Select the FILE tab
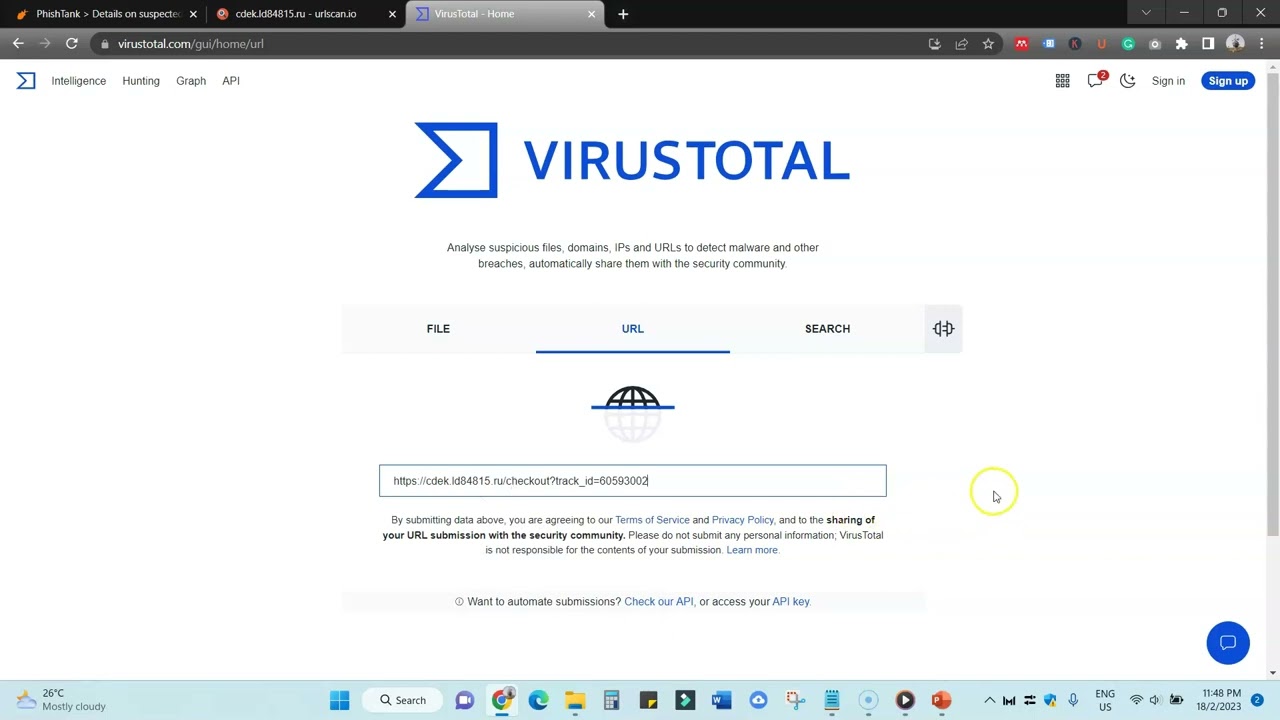Screen dimensions: 1280x720 (438, 329)
